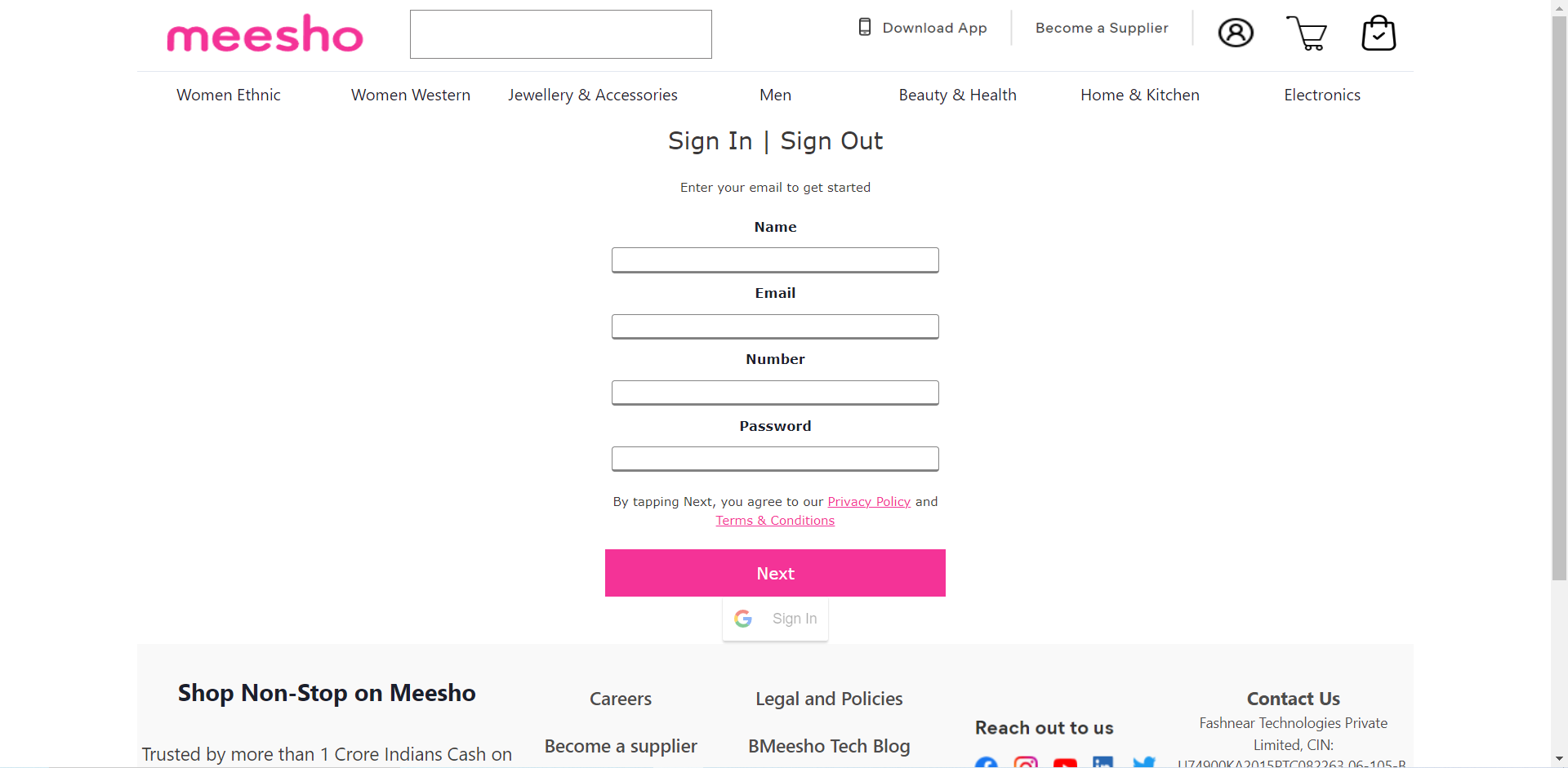Open the Beauty & Health category
Viewport: 1568px width, 768px height.
(957, 95)
